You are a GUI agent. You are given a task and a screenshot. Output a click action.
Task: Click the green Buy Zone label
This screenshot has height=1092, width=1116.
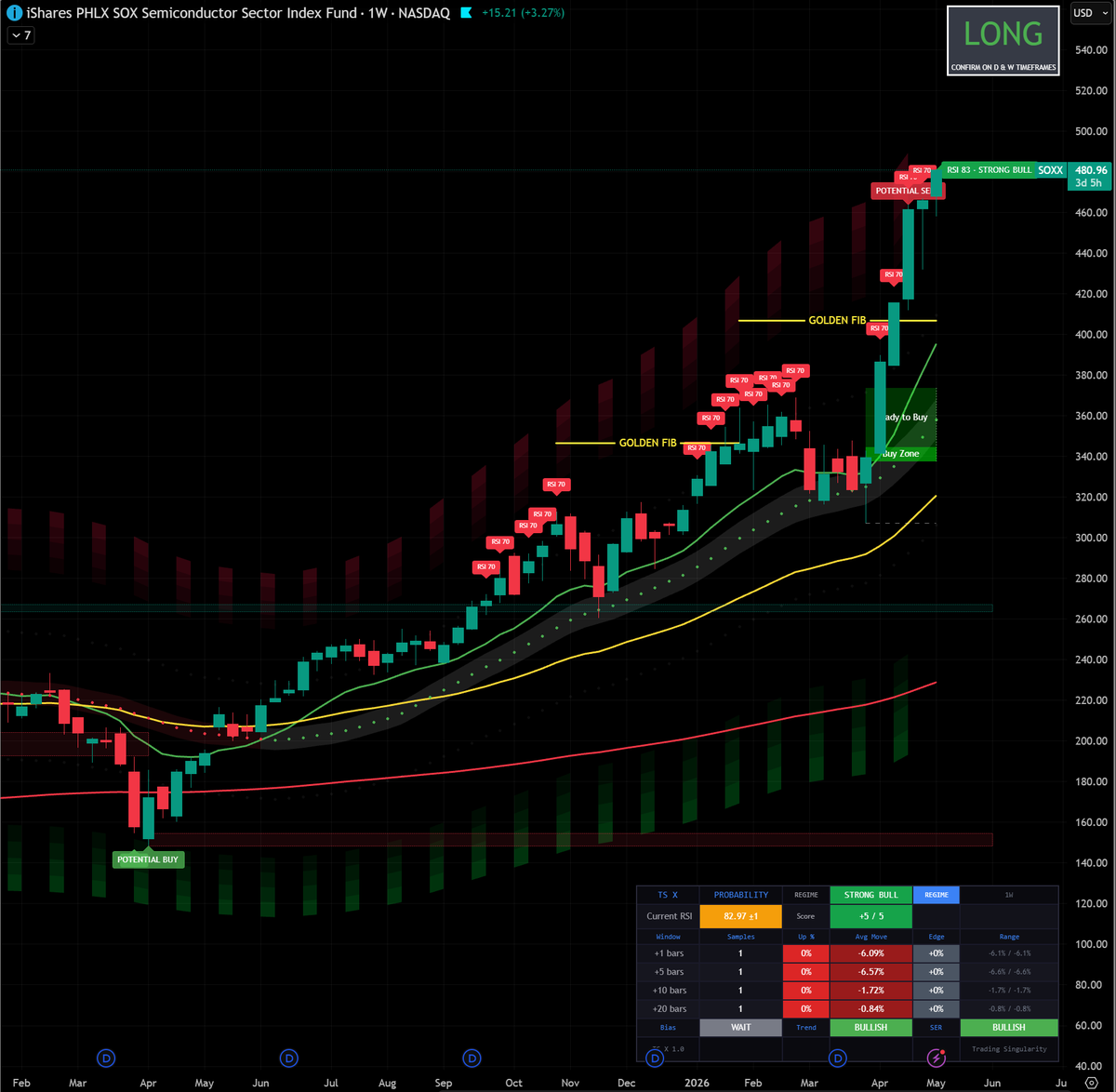point(900,454)
